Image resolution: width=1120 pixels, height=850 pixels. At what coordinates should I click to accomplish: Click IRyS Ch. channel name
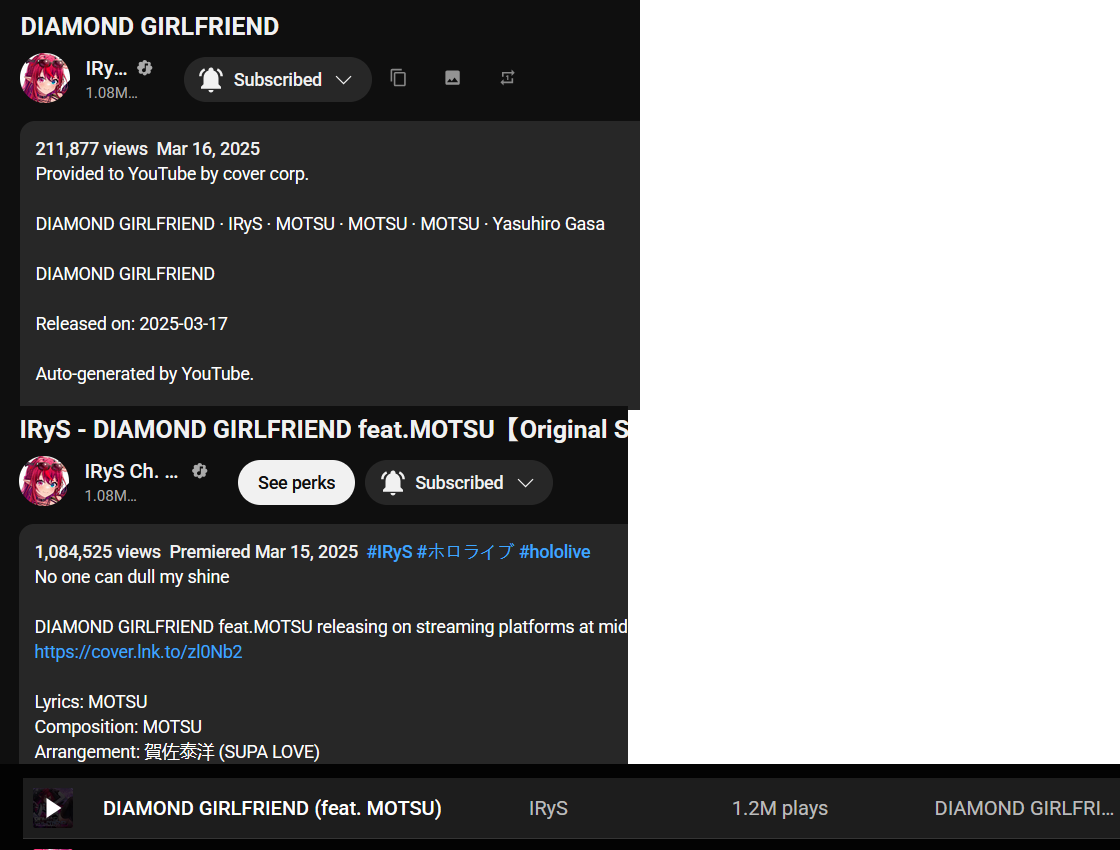point(131,471)
